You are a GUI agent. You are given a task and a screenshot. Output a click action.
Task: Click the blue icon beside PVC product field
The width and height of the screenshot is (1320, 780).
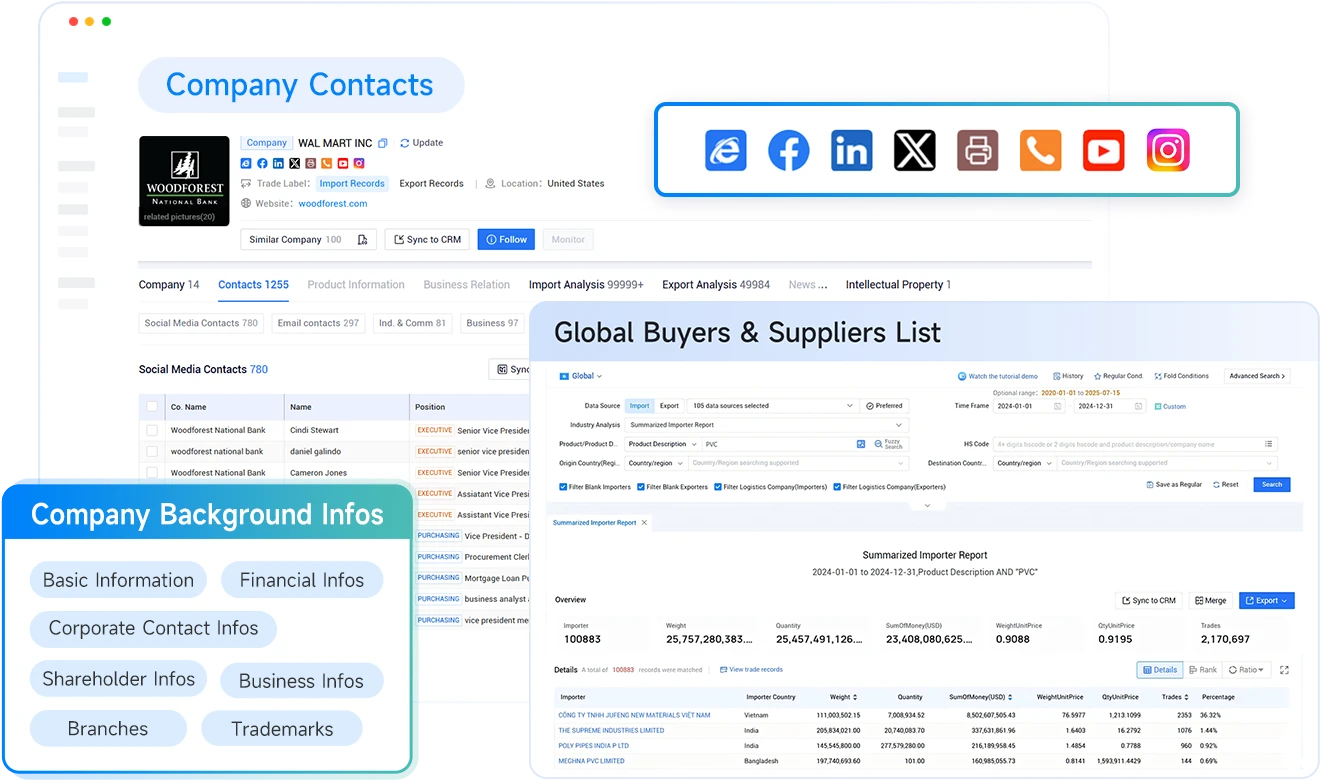click(x=861, y=444)
